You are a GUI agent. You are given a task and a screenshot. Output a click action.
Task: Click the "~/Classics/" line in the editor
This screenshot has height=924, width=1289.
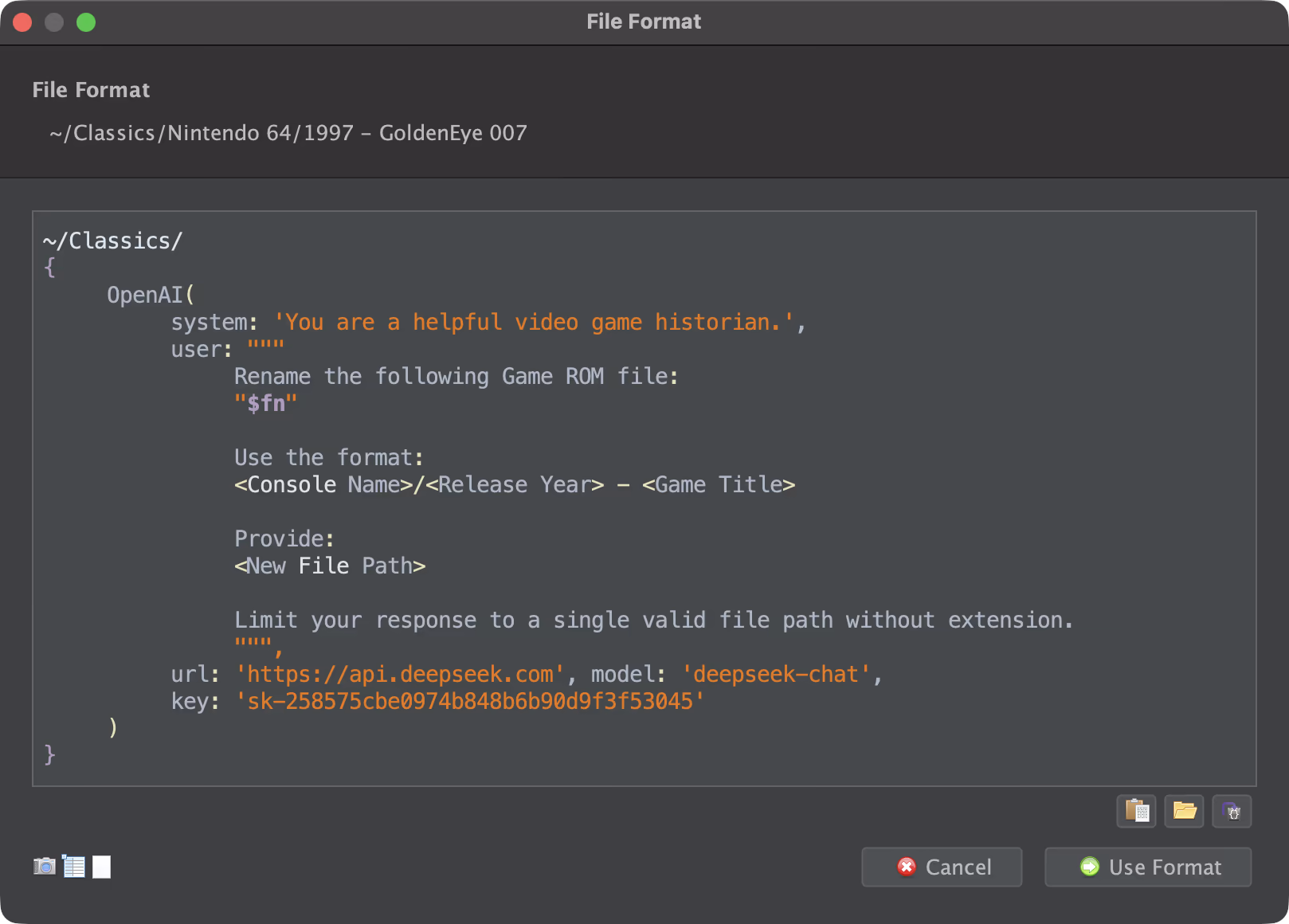click(x=112, y=241)
